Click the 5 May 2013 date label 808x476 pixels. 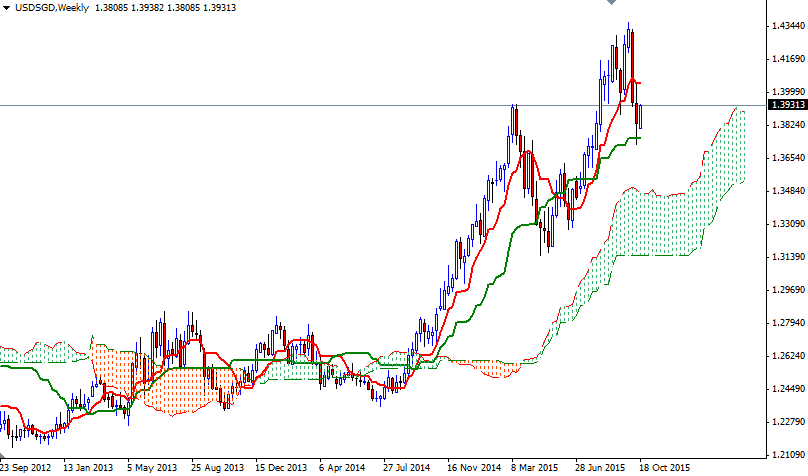point(153,467)
